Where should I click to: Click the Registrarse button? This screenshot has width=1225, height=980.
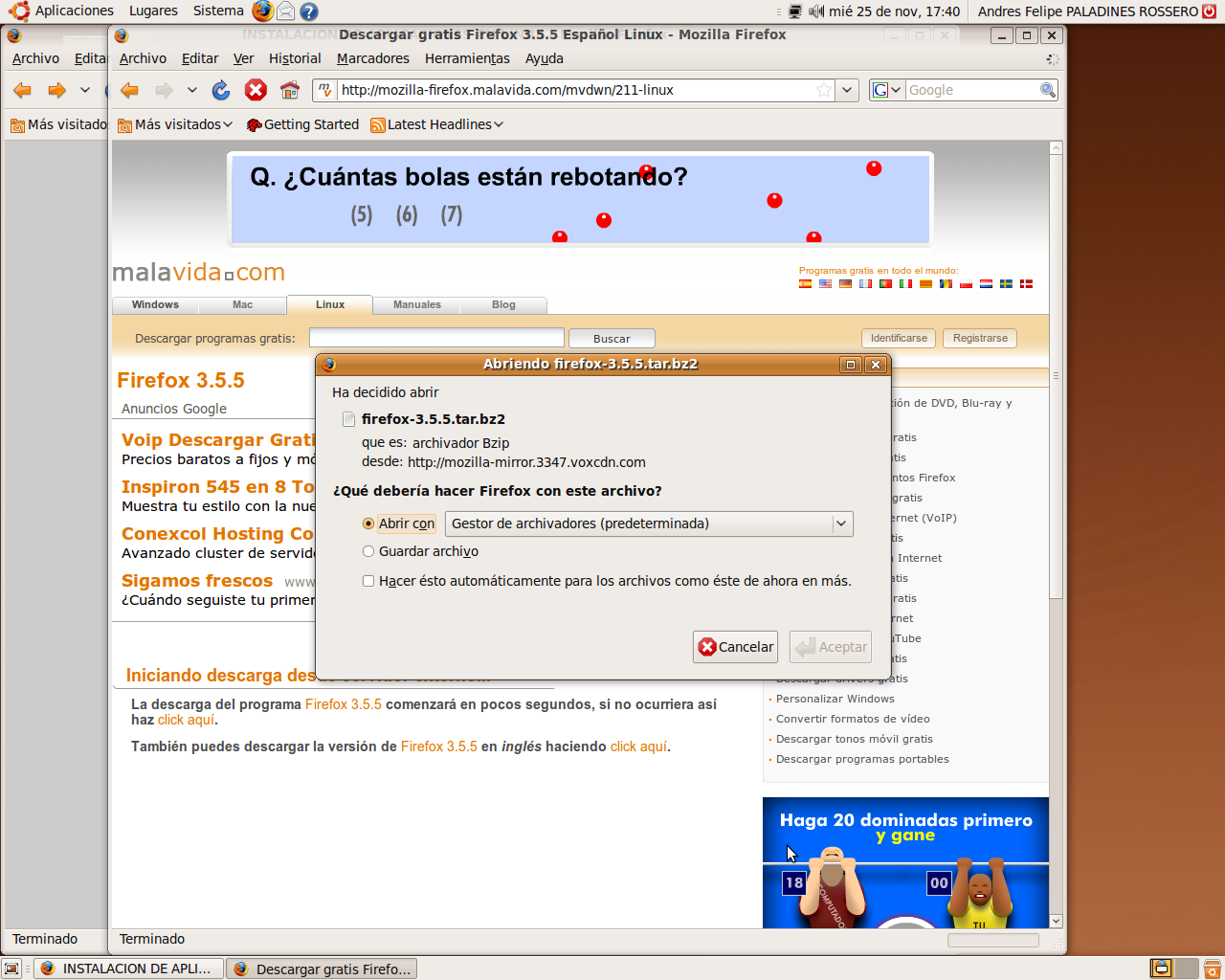tap(980, 339)
